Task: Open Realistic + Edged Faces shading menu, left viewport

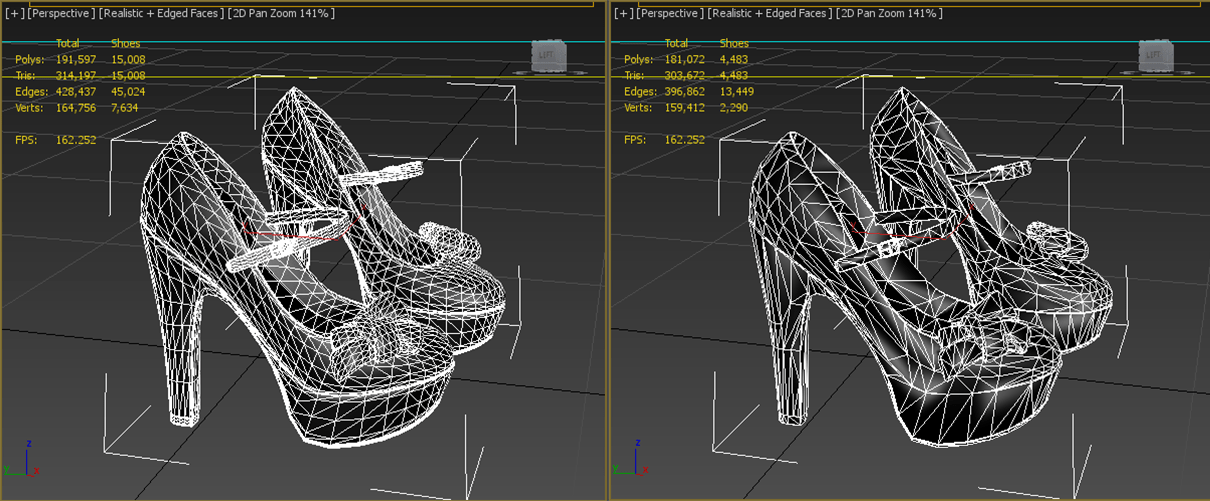Action: 161,13
